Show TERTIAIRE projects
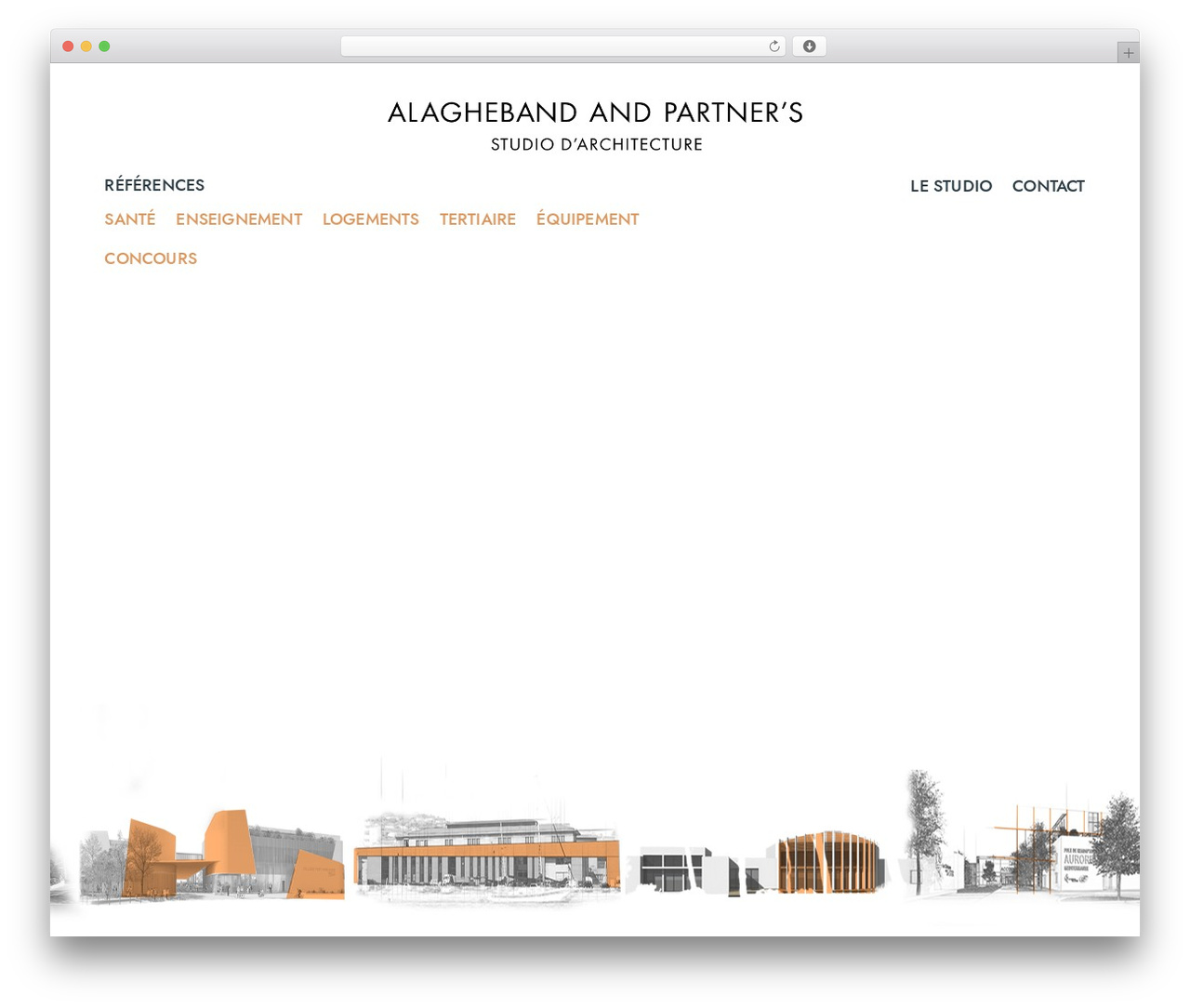This screenshot has width=1190, height=1008. tap(478, 219)
